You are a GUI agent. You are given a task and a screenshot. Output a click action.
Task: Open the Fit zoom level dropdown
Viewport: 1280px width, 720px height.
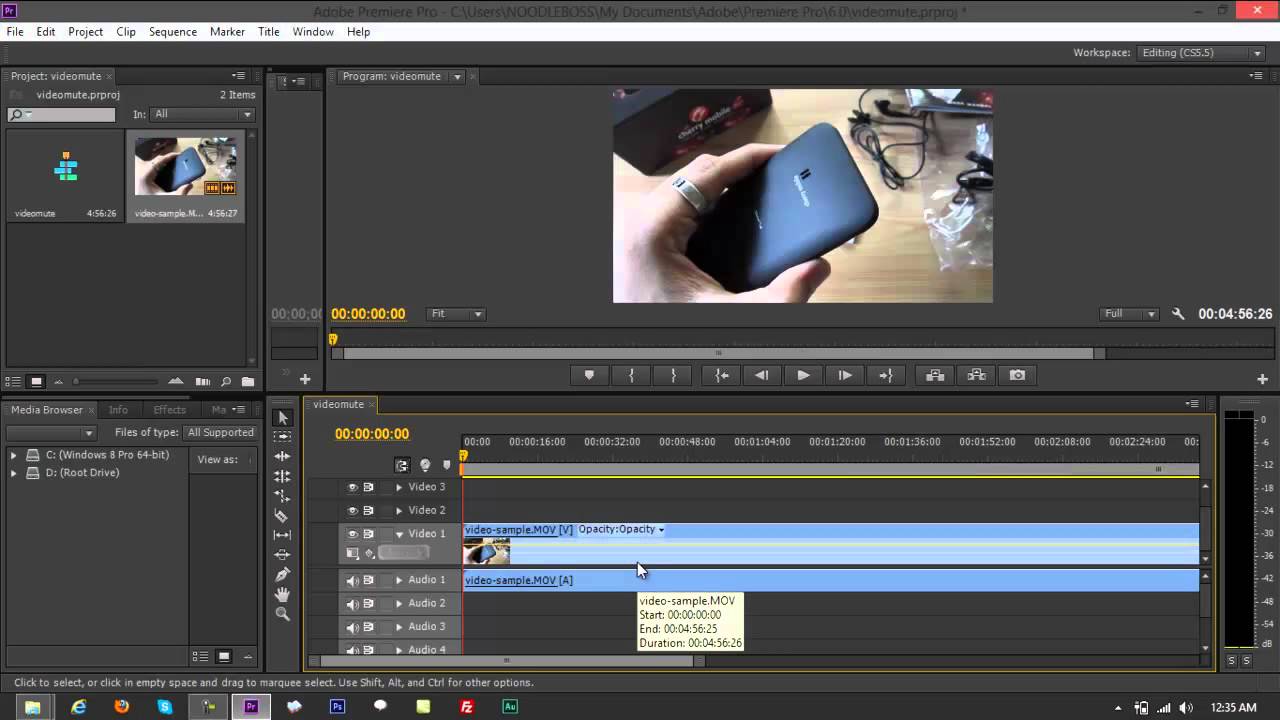click(x=457, y=314)
